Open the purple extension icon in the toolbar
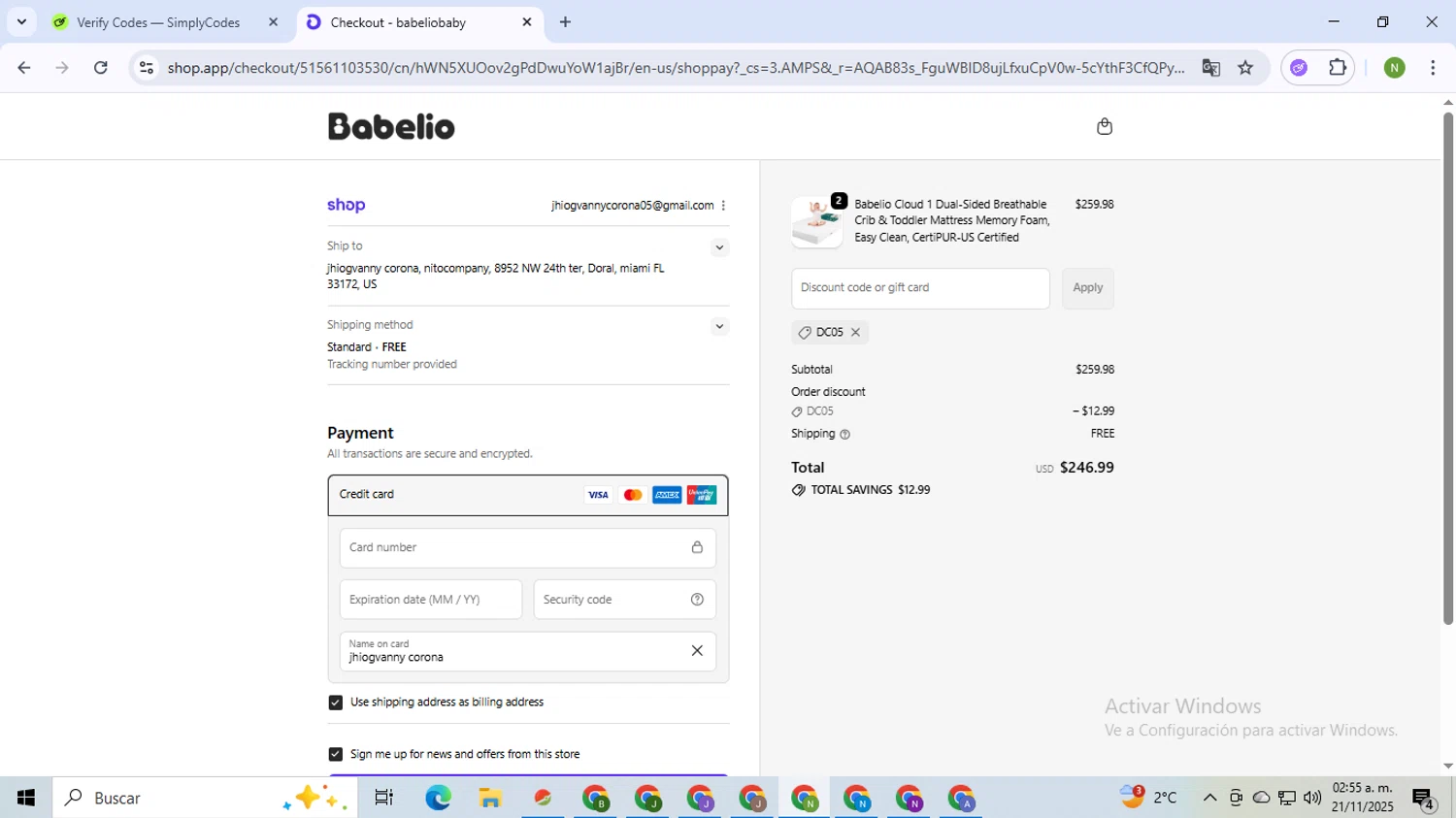The image size is (1456, 818). 1300,68
